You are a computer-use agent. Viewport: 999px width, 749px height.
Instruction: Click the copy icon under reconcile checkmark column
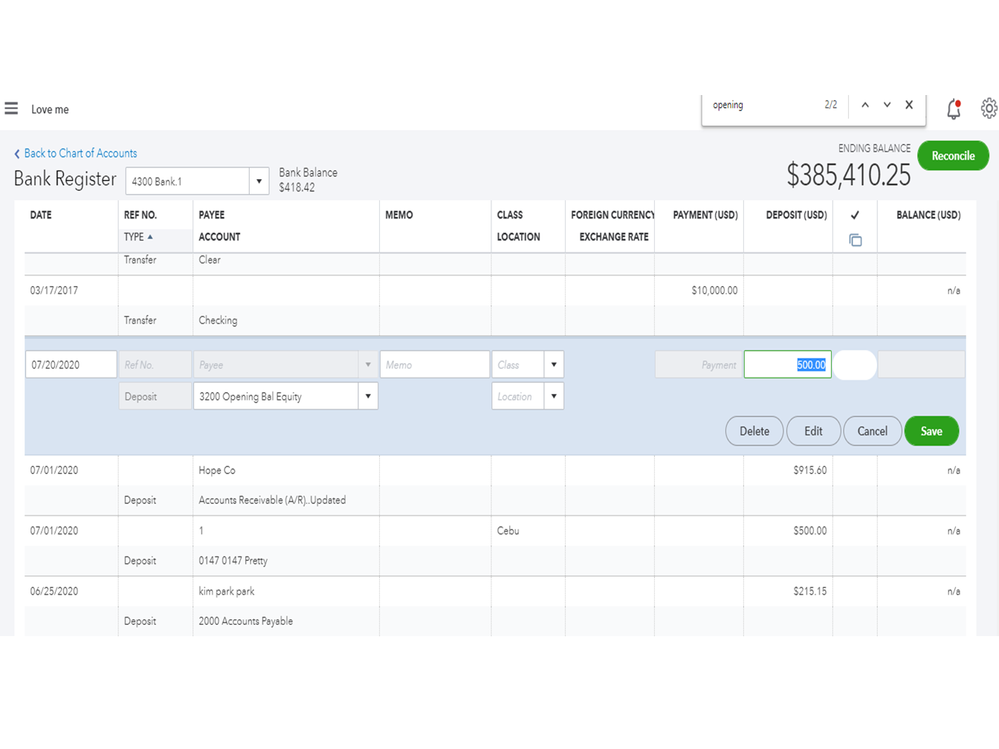point(855,240)
